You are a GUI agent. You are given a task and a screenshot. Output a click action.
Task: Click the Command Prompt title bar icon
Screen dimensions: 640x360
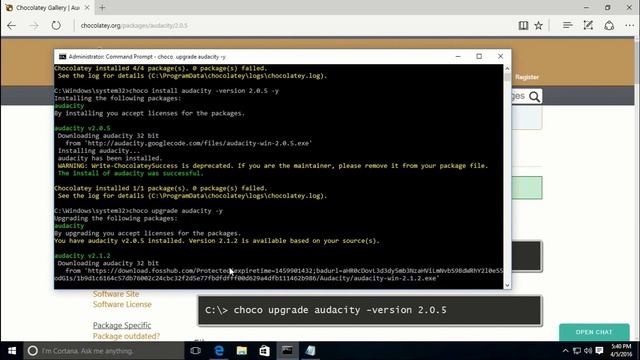(x=62, y=57)
